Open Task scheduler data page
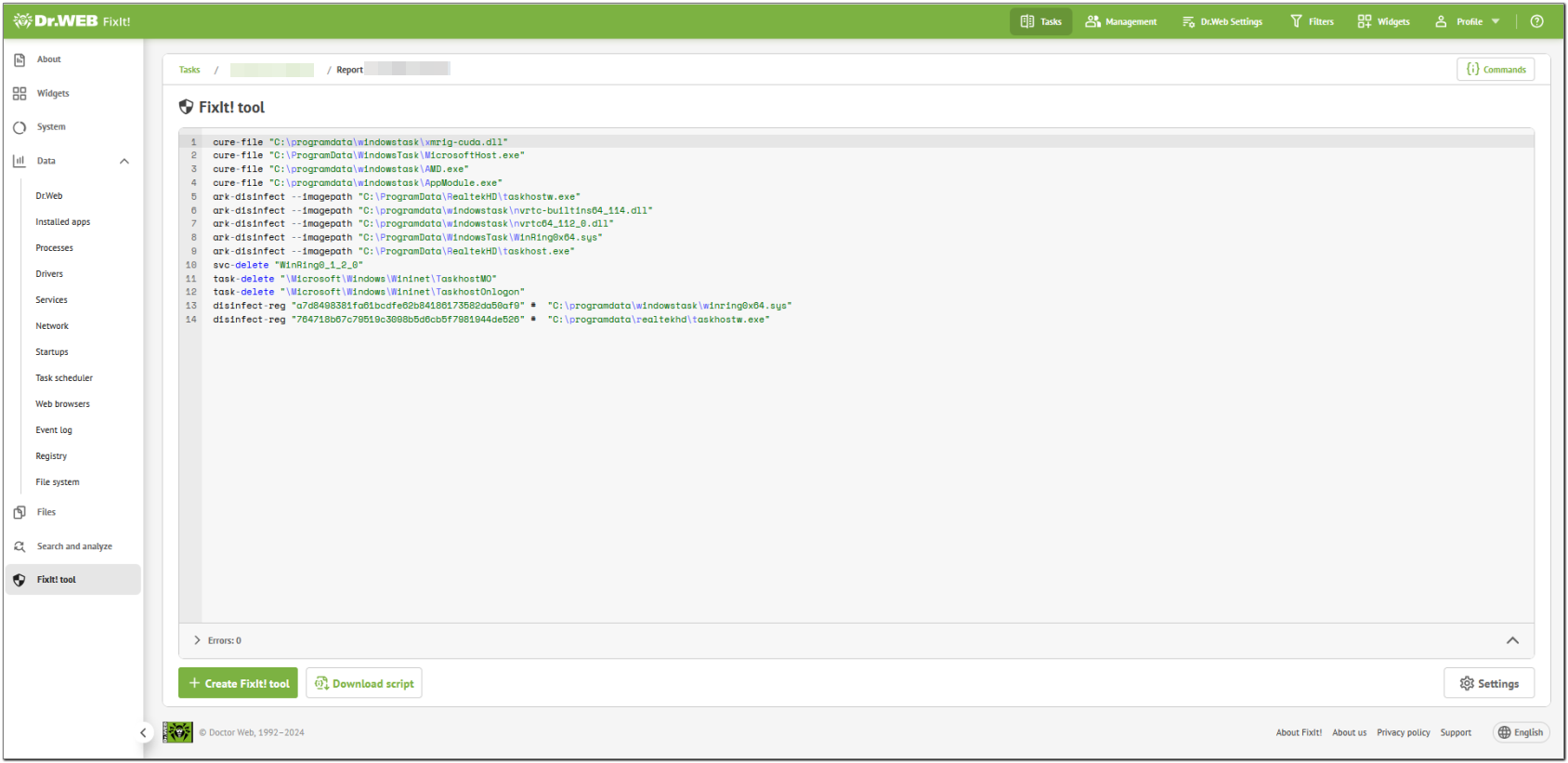 point(64,378)
